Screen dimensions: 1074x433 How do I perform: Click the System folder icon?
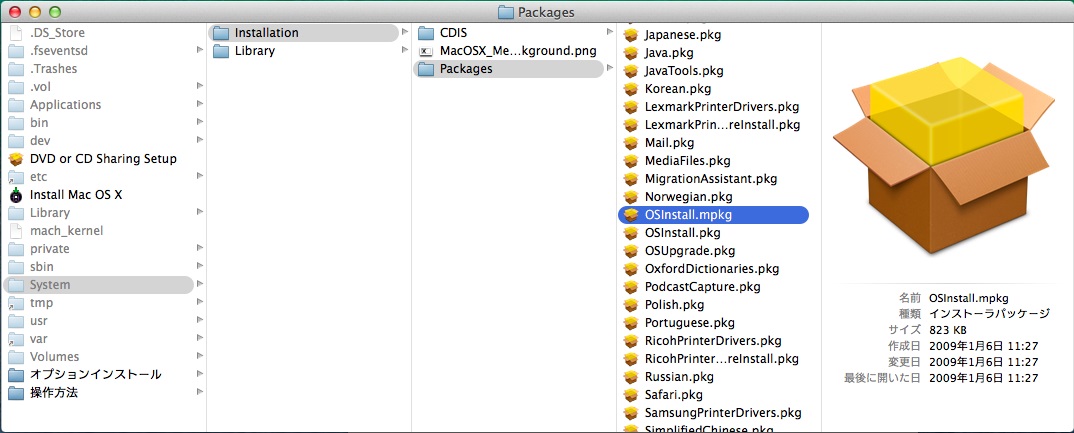pyautogui.click(x=16, y=285)
